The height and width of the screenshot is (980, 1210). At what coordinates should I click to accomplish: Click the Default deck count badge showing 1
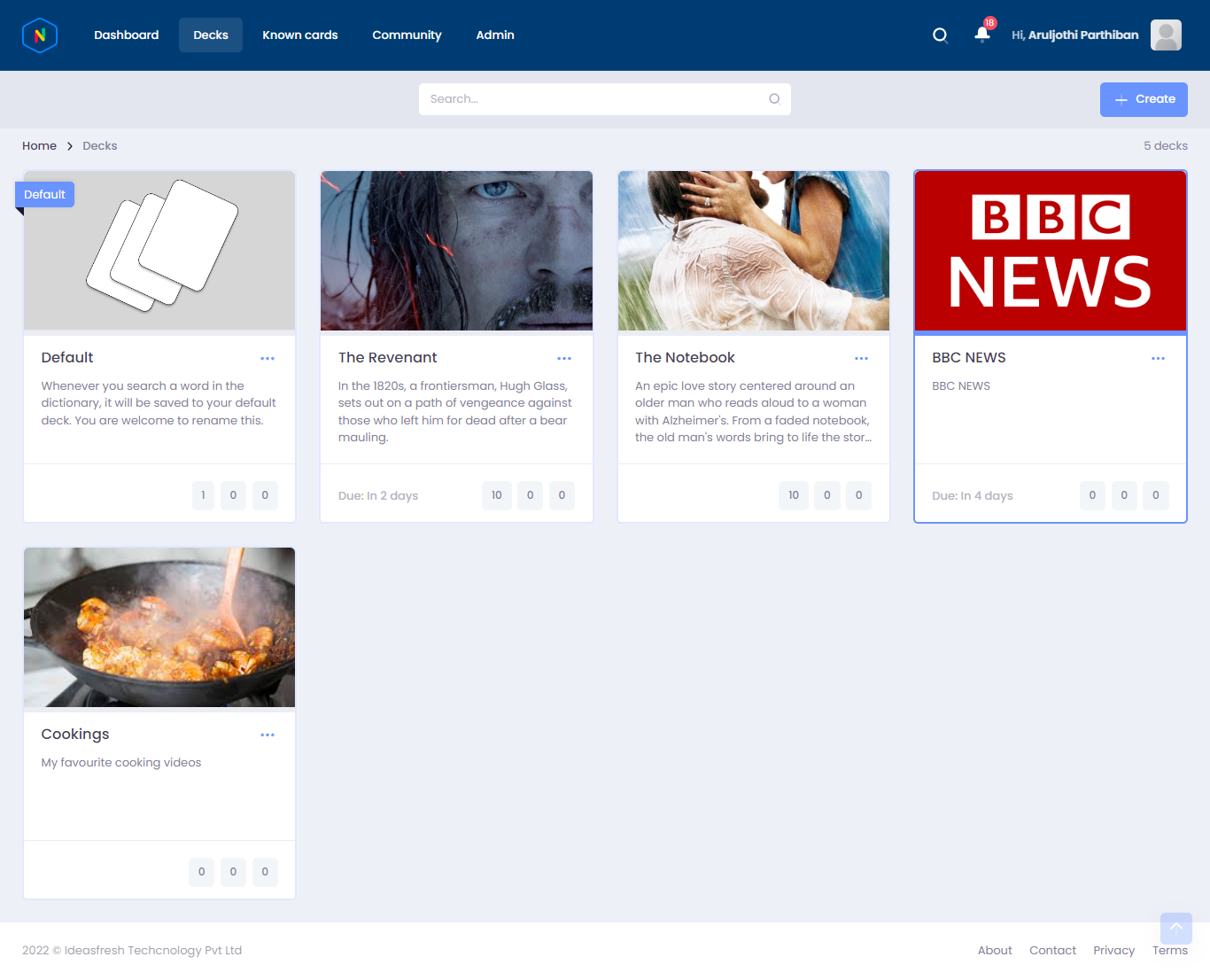(203, 495)
